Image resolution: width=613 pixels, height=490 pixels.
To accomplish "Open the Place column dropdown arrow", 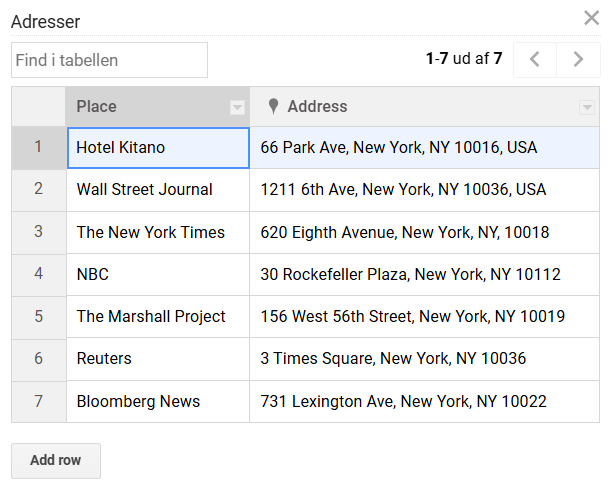I will click(x=237, y=108).
